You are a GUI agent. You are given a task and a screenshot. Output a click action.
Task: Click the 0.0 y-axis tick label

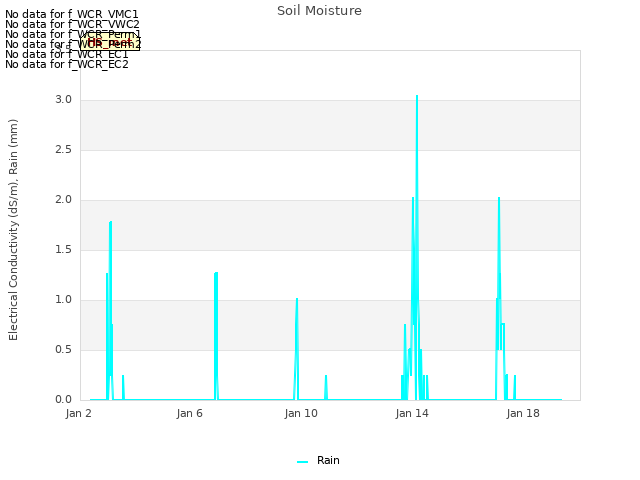tap(64, 400)
